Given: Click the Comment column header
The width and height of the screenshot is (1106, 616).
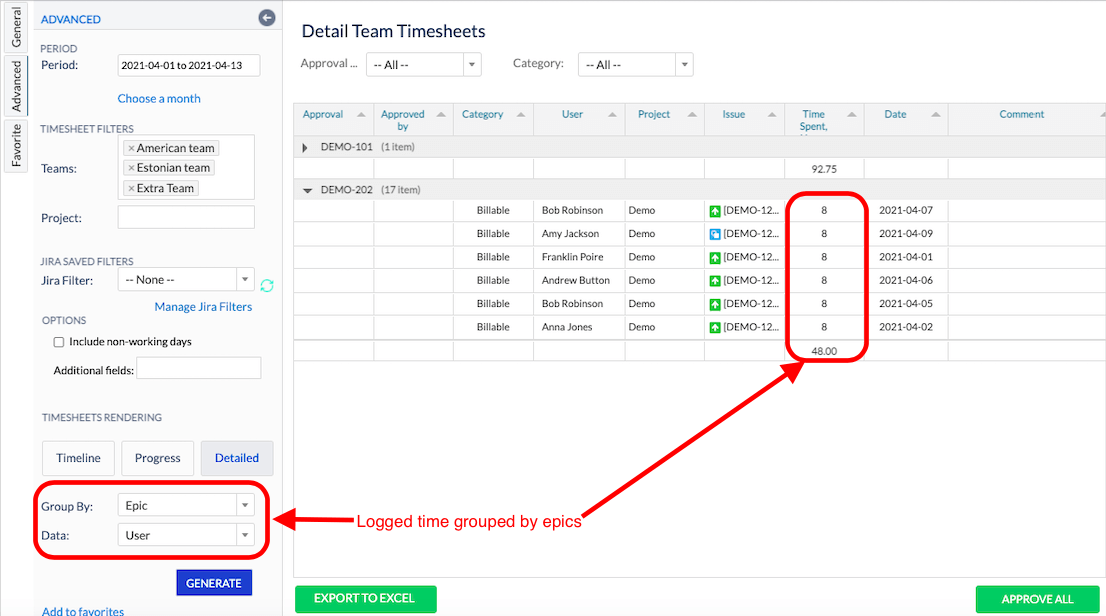Looking at the screenshot, I should [1021, 114].
